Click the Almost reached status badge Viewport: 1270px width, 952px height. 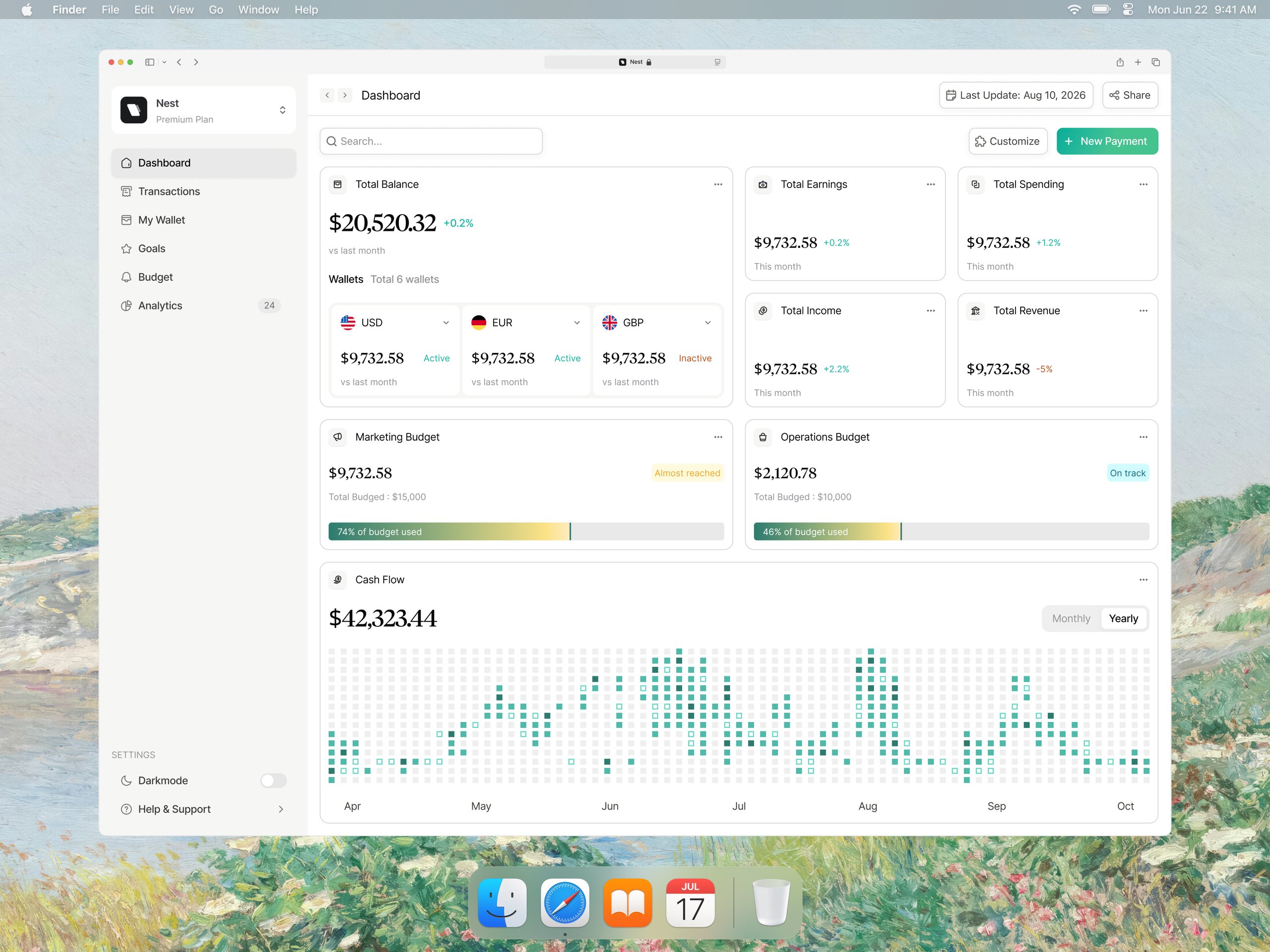pyautogui.click(x=687, y=473)
